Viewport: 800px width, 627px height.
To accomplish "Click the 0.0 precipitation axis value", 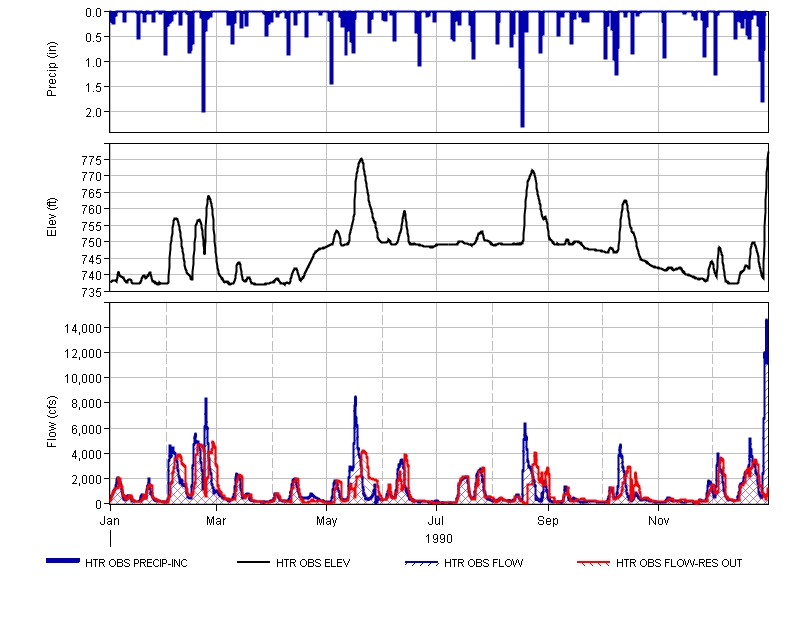I will [x=94, y=12].
